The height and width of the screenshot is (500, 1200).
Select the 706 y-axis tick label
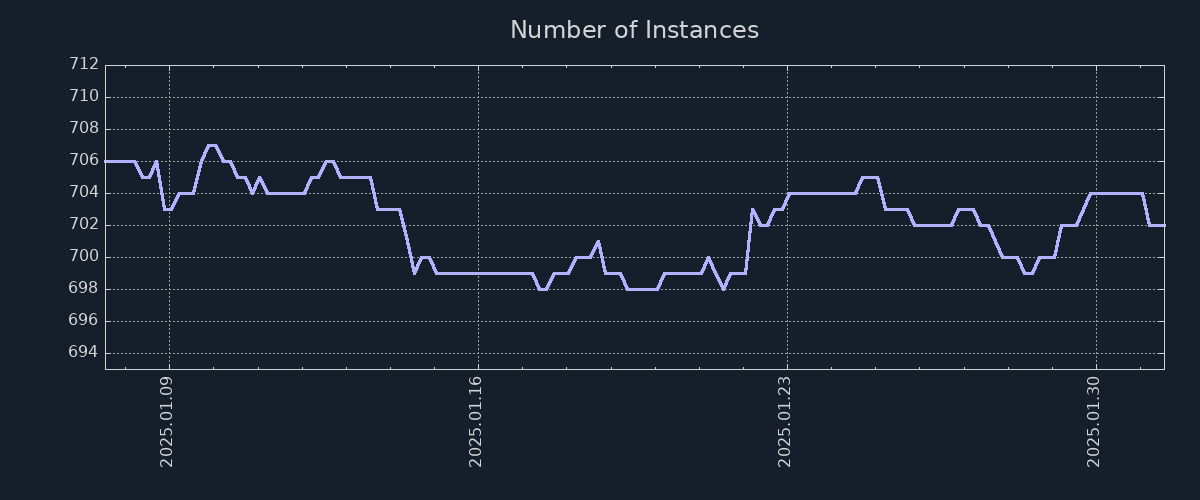pyautogui.click(x=84, y=161)
